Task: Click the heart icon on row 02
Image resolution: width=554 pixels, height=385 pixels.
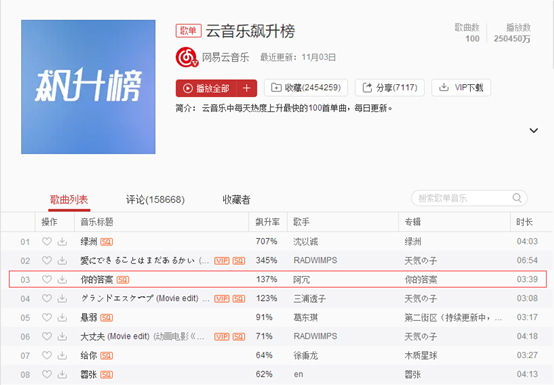Action: tap(47, 261)
